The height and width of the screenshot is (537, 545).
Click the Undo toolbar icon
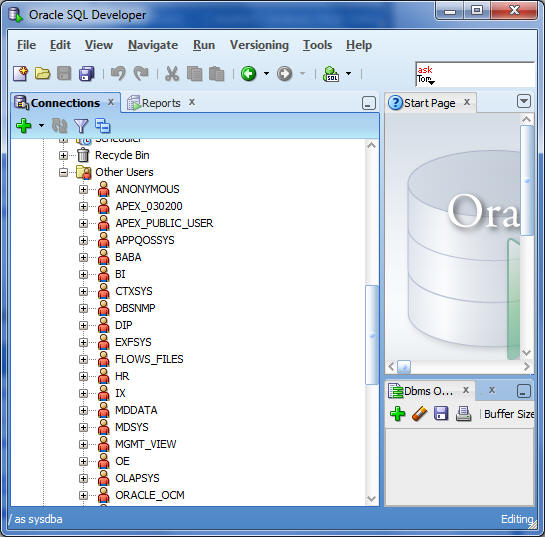[x=118, y=74]
